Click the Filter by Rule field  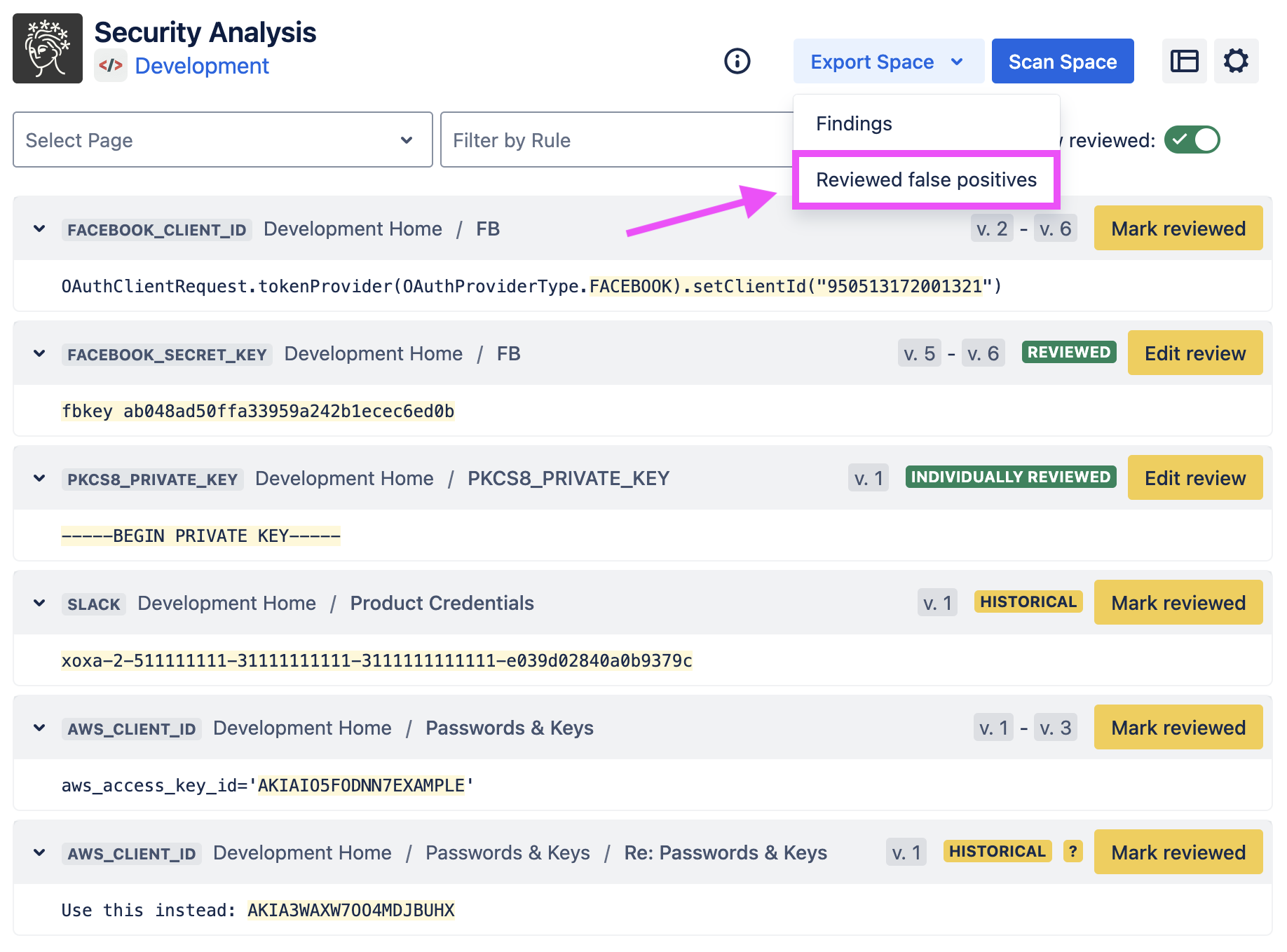coord(617,140)
